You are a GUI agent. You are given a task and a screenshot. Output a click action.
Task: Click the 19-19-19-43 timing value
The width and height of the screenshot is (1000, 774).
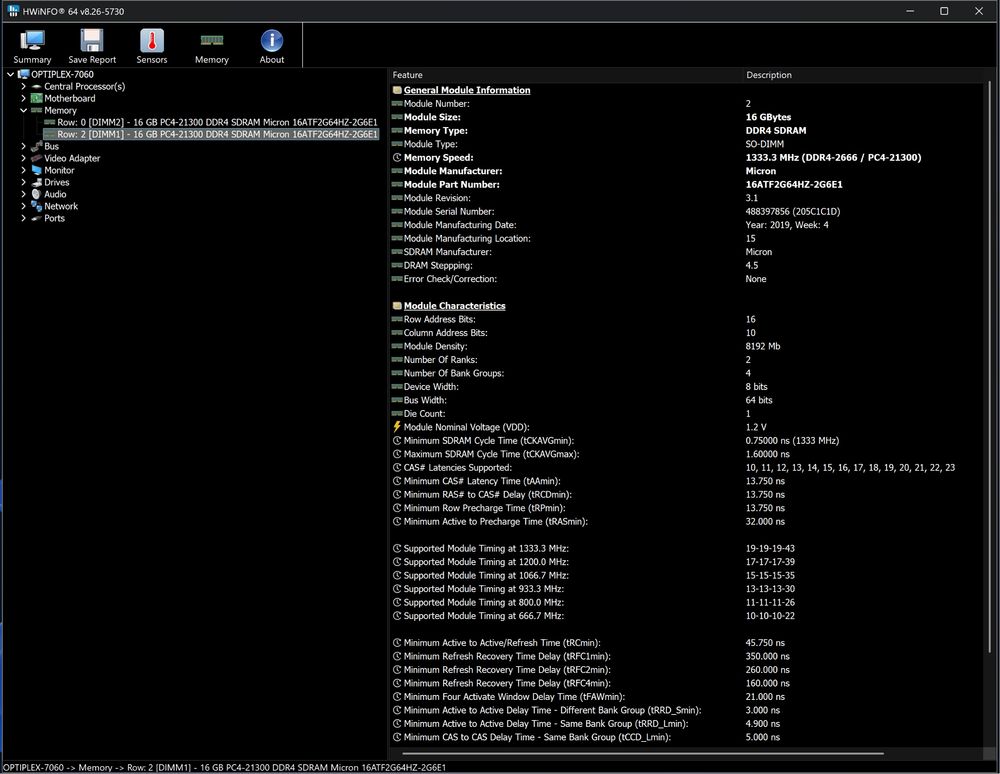point(770,548)
